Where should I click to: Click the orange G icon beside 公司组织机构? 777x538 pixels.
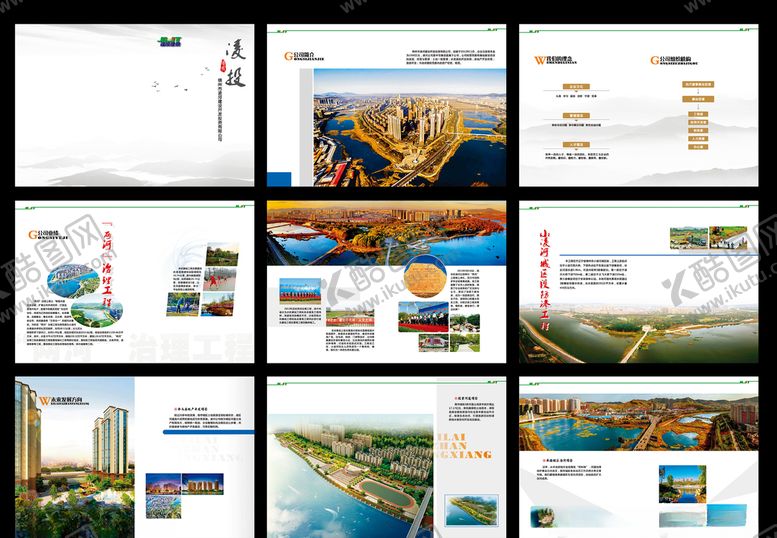click(x=655, y=61)
